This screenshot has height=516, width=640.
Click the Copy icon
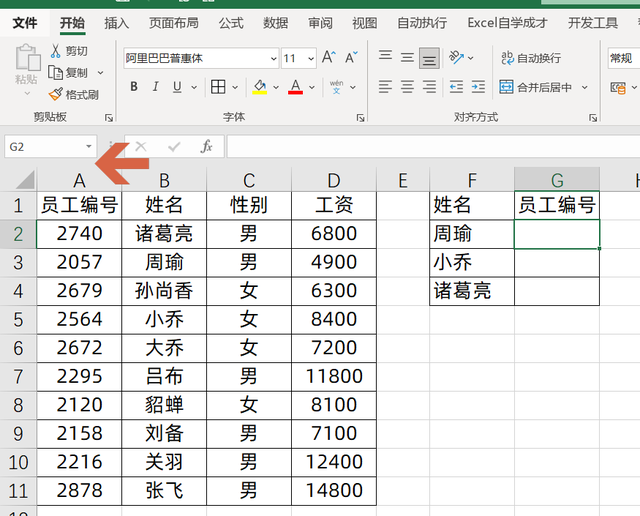[55, 73]
